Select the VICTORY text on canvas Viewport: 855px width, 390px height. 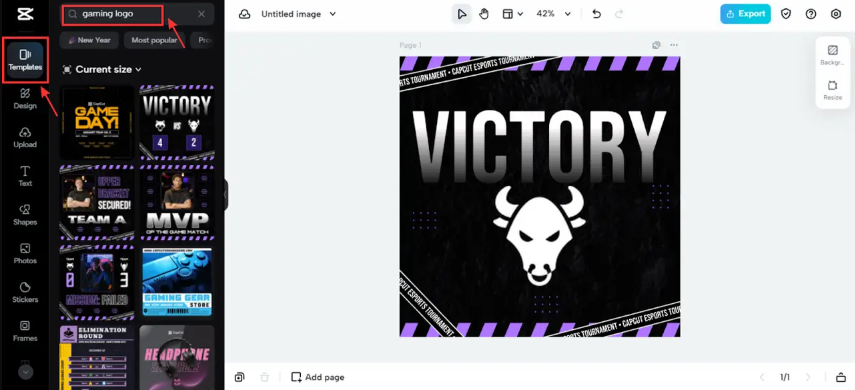click(539, 146)
